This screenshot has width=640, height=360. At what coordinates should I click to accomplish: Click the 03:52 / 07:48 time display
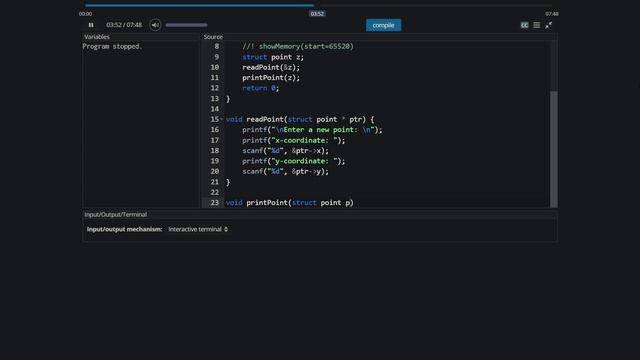[x=124, y=25]
